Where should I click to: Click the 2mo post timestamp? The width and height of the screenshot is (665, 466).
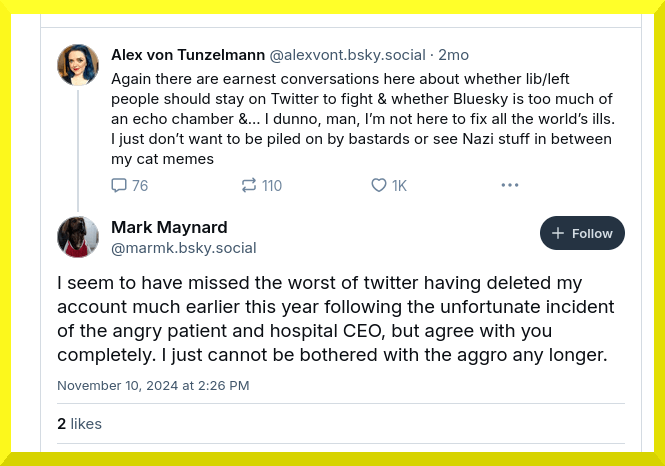(454, 54)
